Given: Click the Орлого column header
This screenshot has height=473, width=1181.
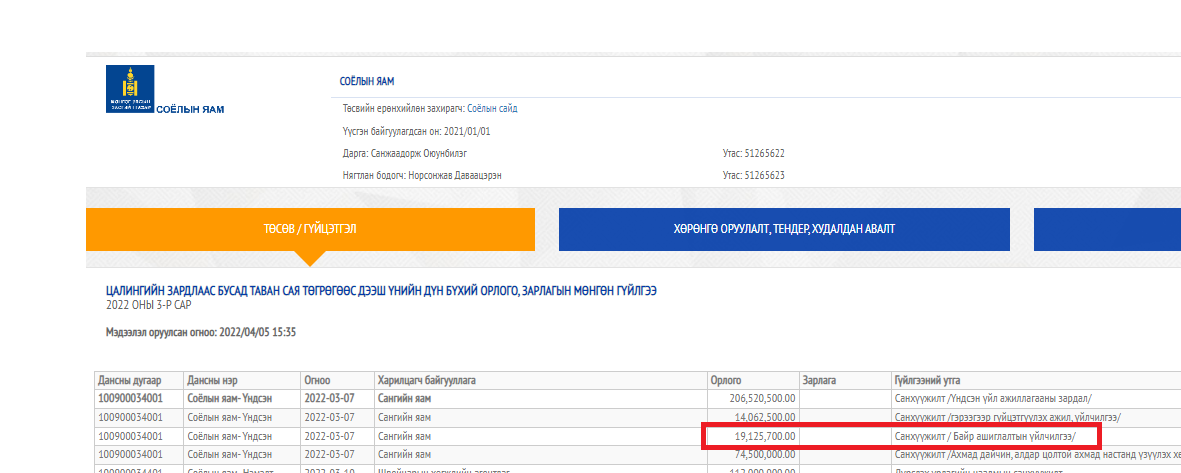Looking at the screenshot, I should pyautogui.click(x=725, y=380).
